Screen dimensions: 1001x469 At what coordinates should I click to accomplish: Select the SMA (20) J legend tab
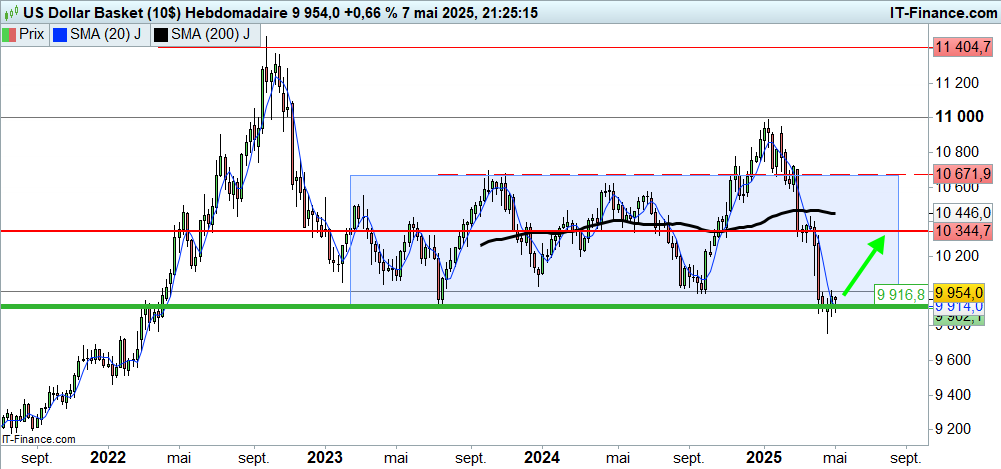click(98, 33)
